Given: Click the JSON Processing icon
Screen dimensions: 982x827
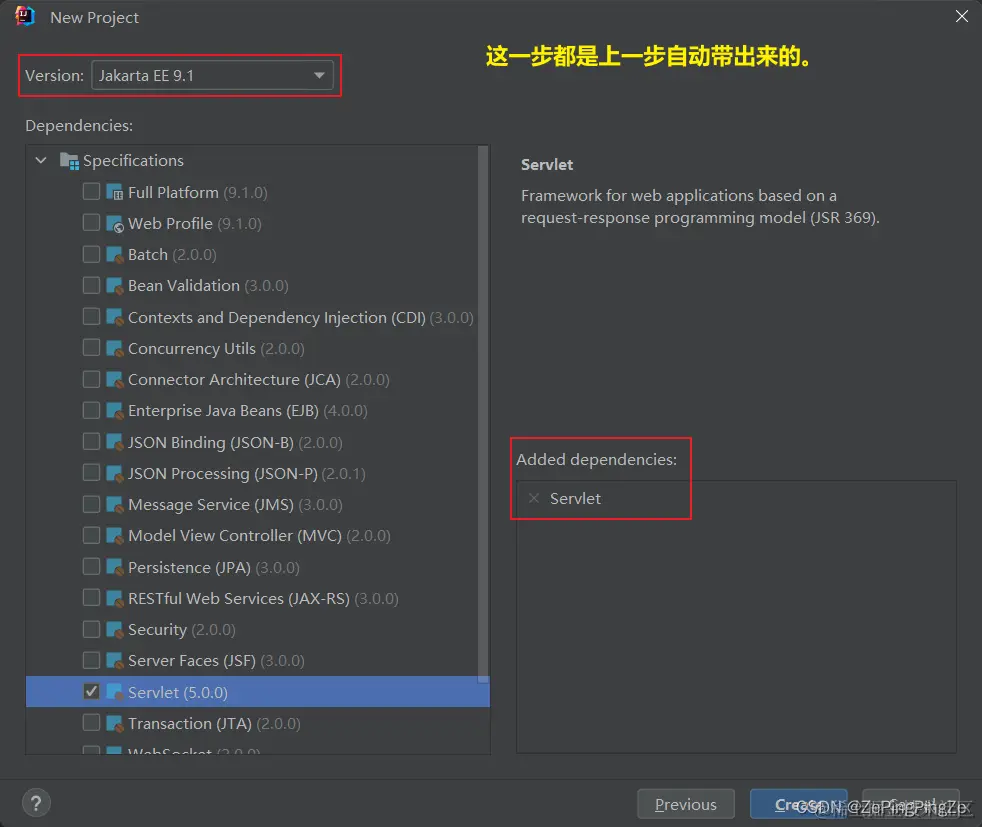Looking at the screenshot, I should (x=115, y=473).
